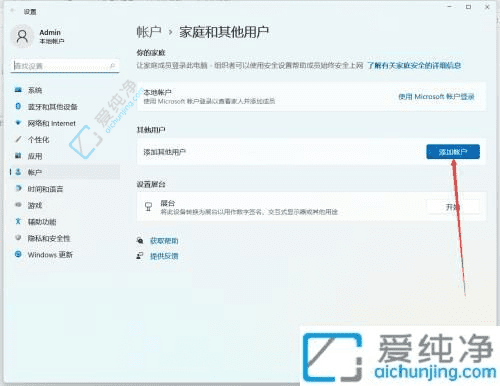Click the Admin account name

(50, 32)
